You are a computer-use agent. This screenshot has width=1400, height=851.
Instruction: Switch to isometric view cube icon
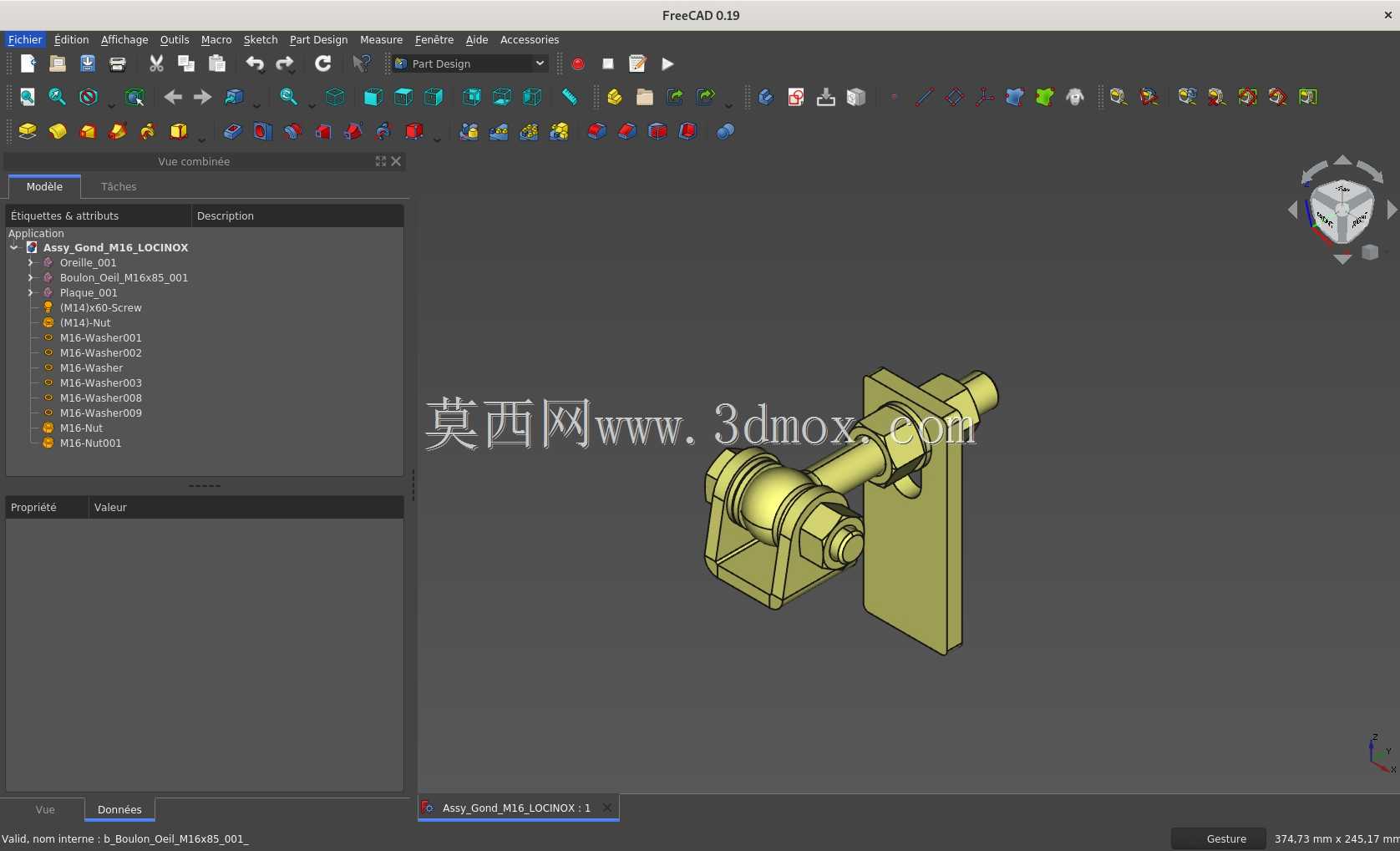[335, 97]
